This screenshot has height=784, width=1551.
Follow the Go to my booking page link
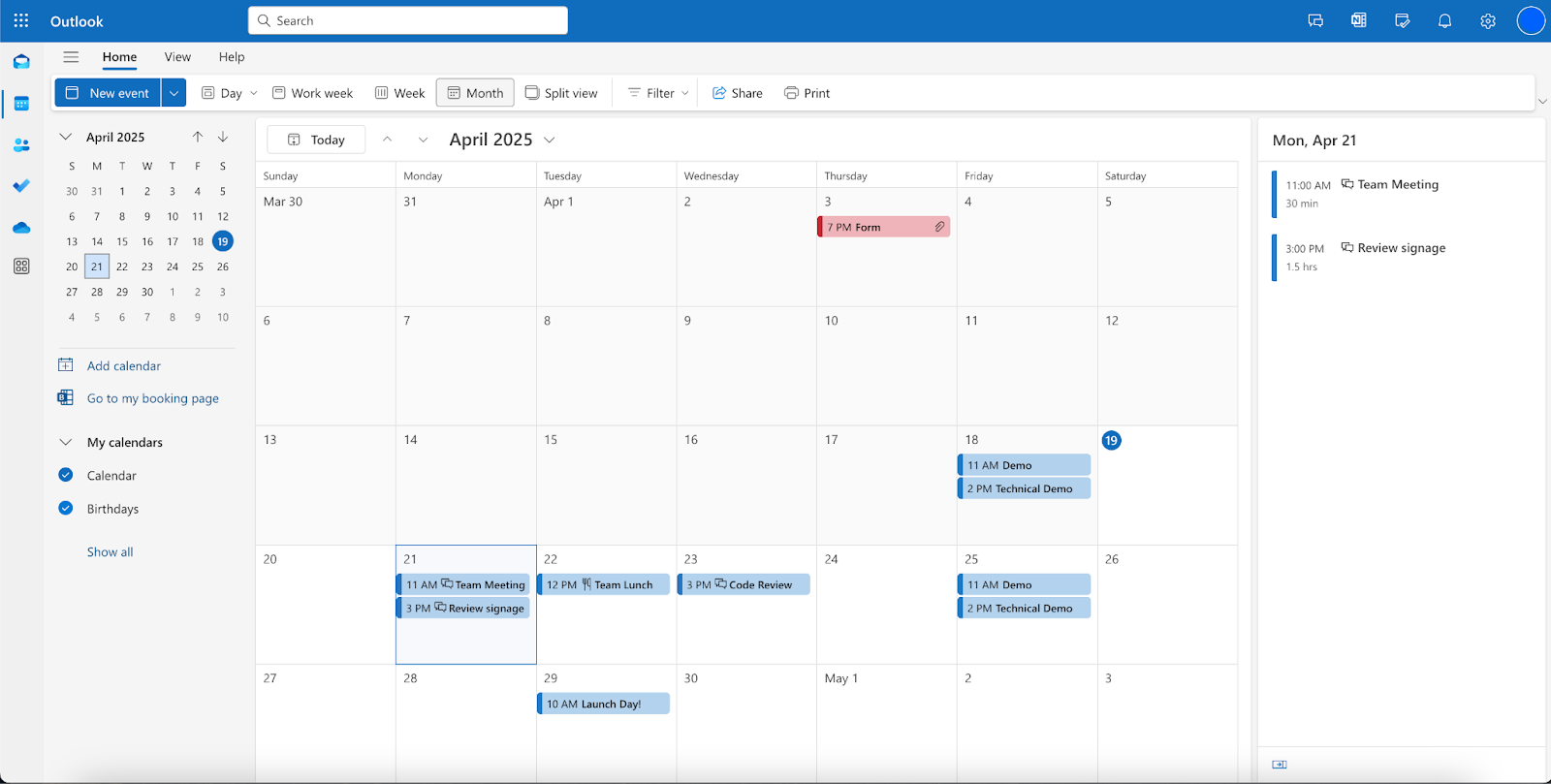coord(152,398)
